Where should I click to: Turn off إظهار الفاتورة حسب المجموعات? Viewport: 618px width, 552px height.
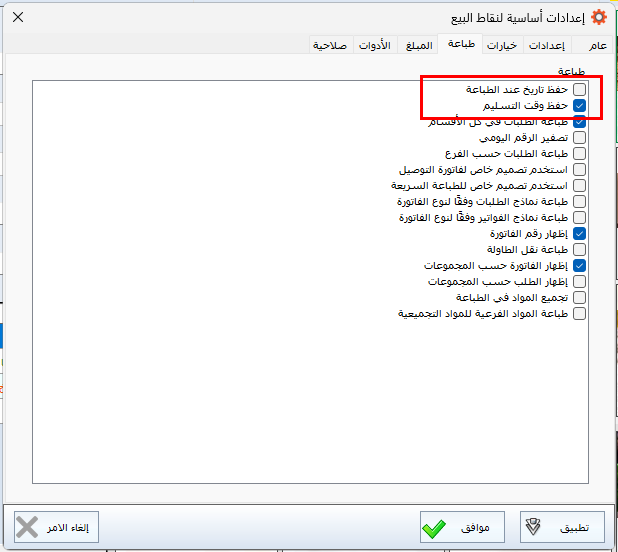point(579,266)
